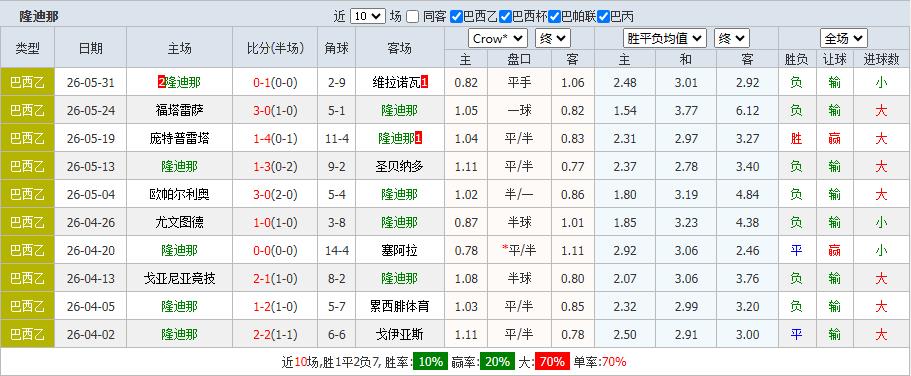Open team 福塔雷萨 link

click(x=180, y=110)
